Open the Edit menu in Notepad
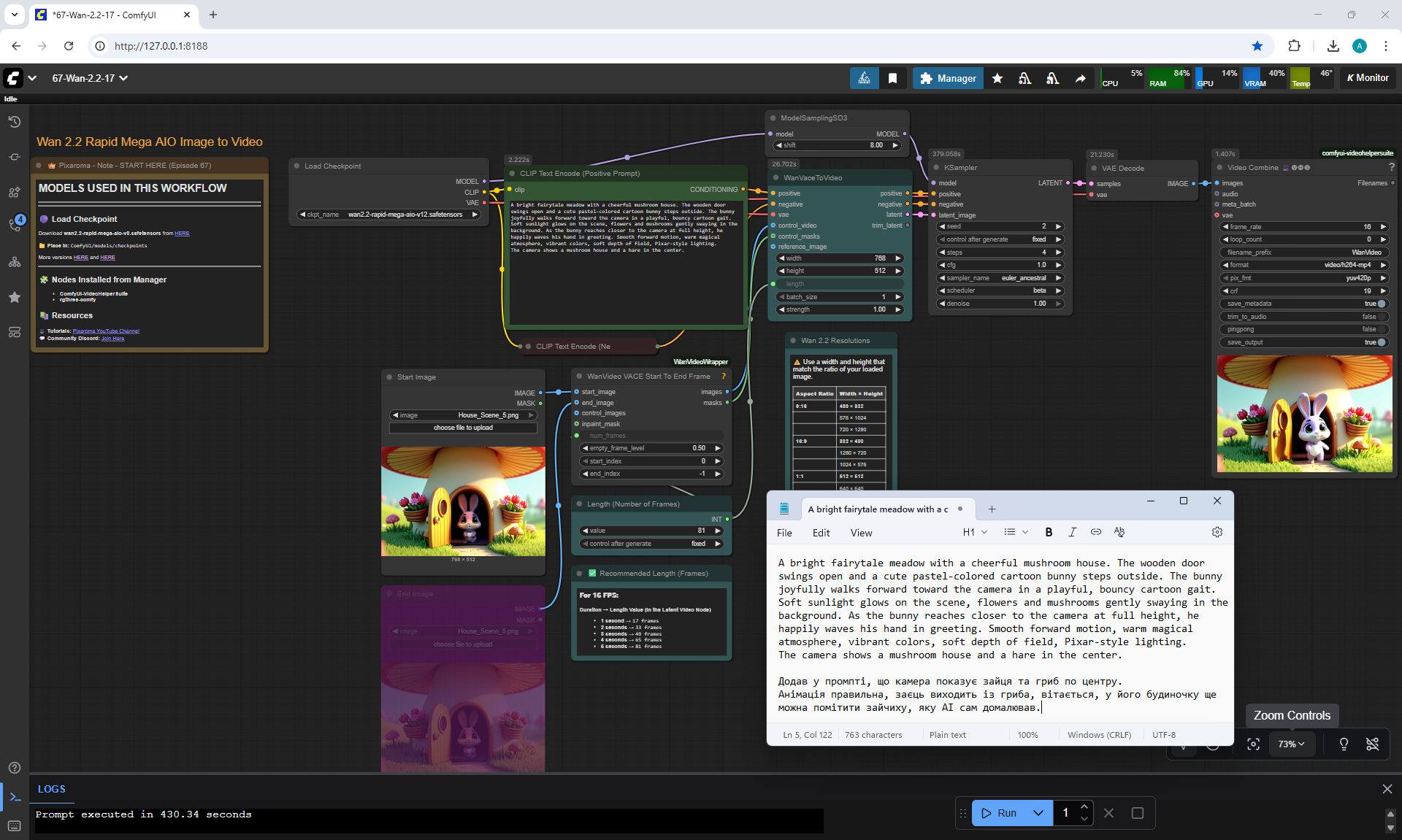This screenshot has width=1402, height=840. (x=821, y=533)
